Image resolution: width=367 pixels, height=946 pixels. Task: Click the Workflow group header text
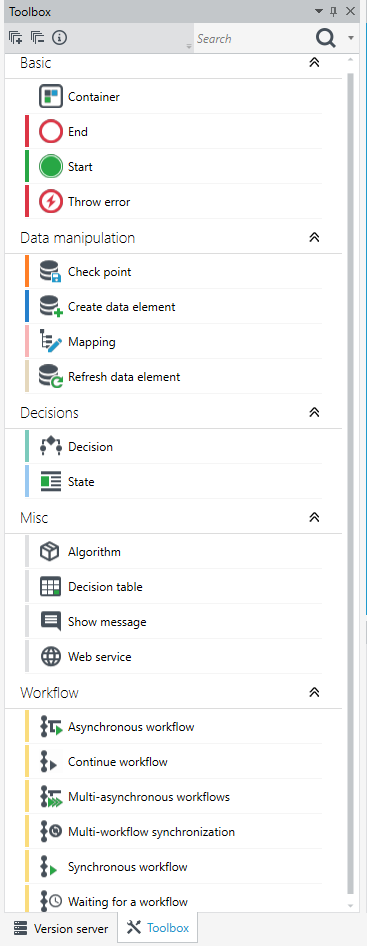(x=49, y=693)
